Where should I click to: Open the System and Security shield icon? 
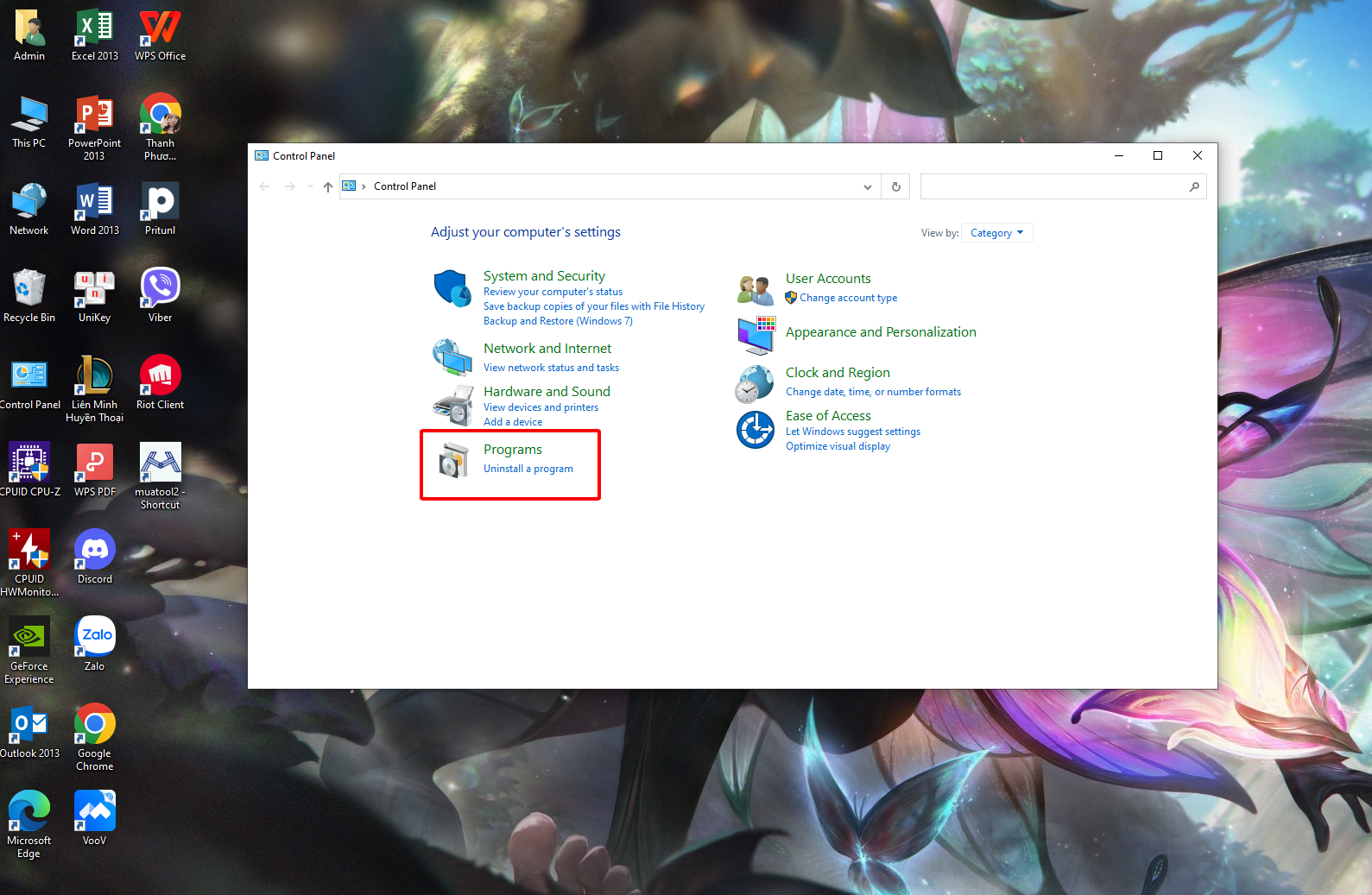pos(452,288)
